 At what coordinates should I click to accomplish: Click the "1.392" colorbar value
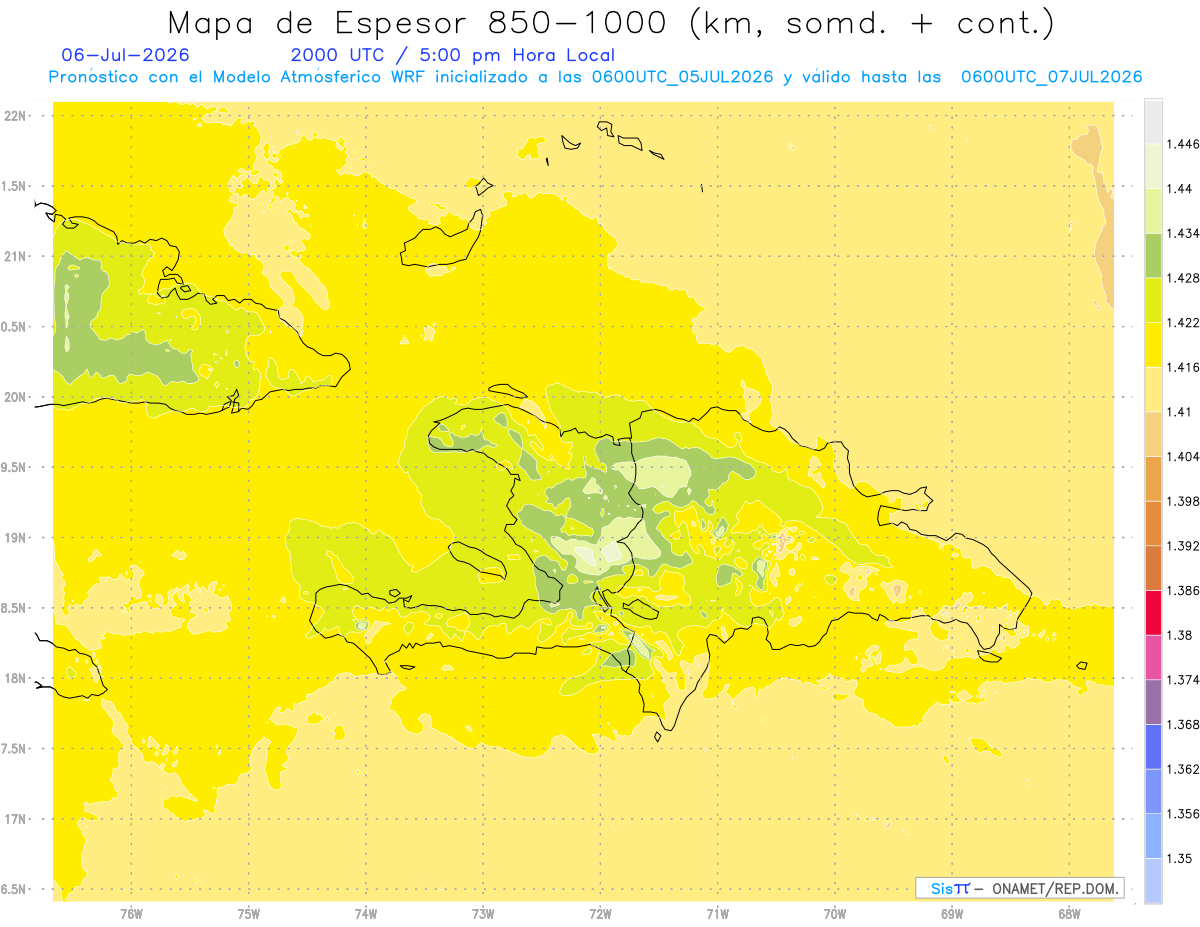click(x=1184, y=546)
